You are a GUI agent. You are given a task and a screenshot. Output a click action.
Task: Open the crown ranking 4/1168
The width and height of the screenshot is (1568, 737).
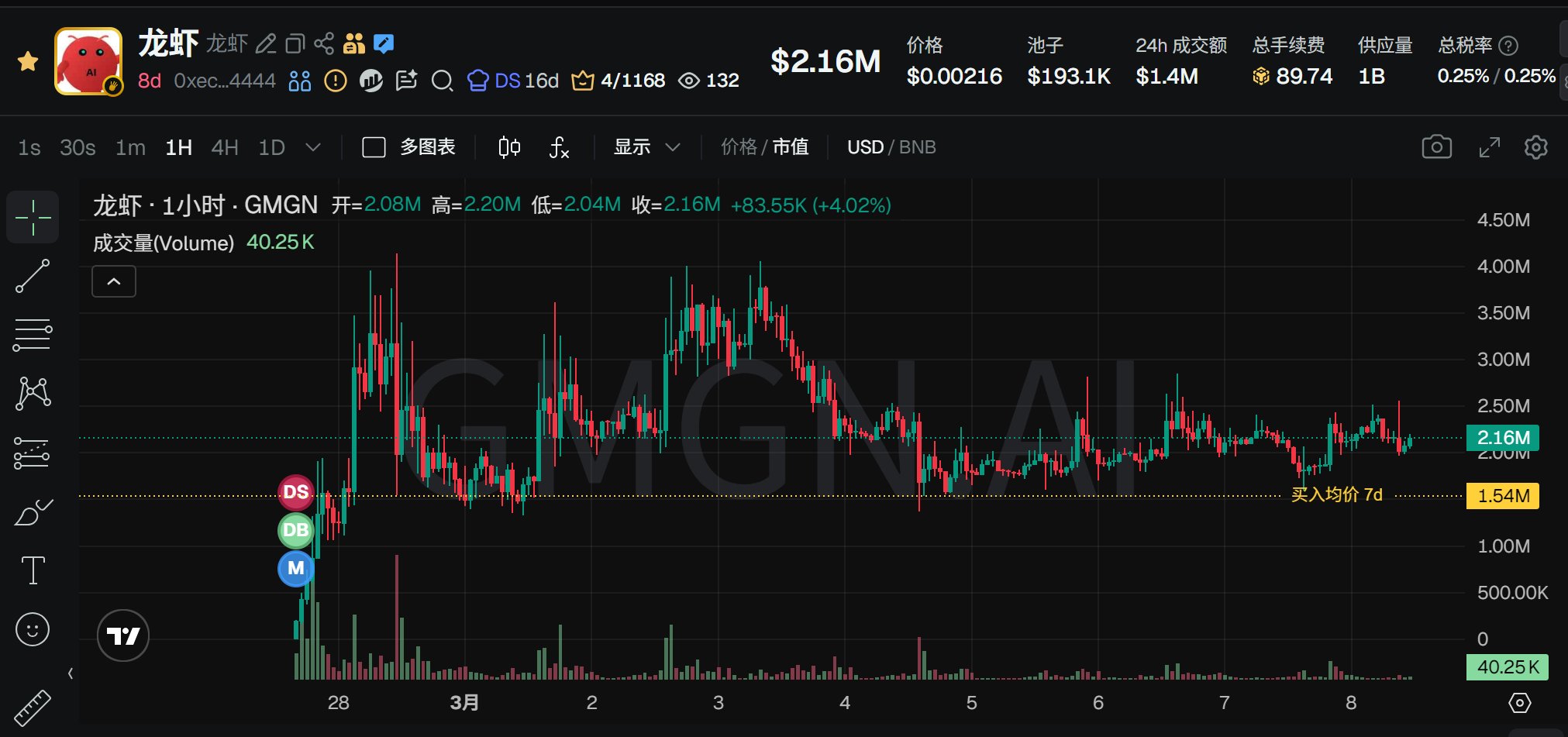point(618,81)
